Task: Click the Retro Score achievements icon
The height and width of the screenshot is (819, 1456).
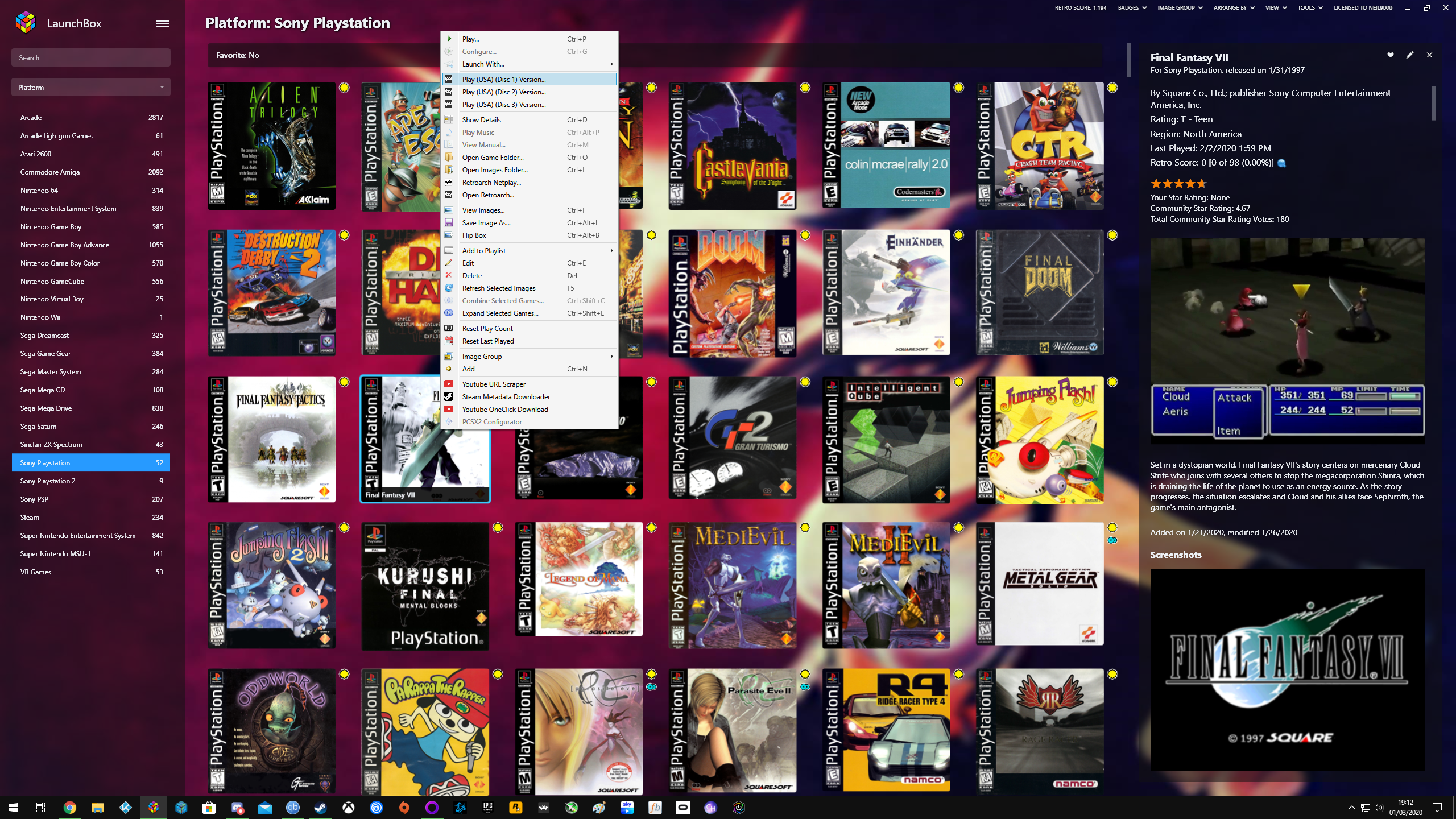Action: click(x=1282, y=163)
